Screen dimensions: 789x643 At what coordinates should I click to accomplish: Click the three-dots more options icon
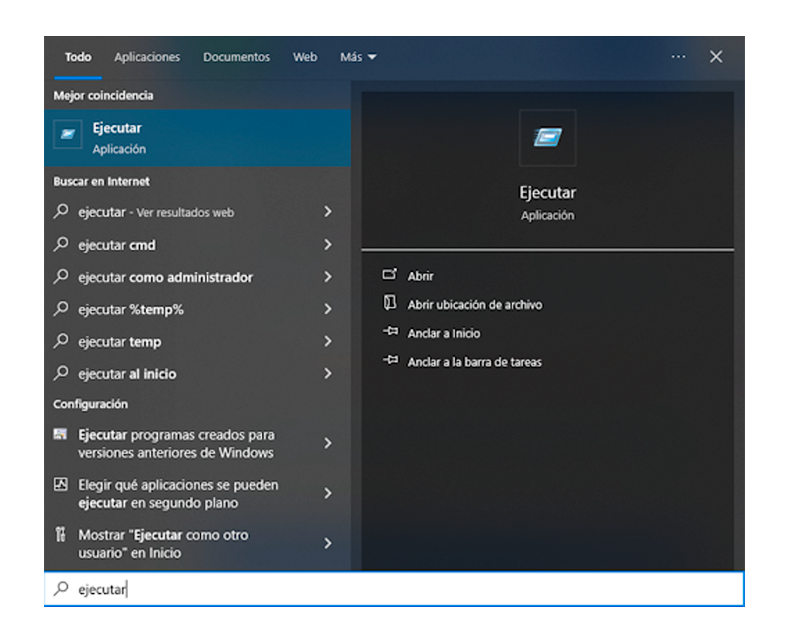(678, 57)
